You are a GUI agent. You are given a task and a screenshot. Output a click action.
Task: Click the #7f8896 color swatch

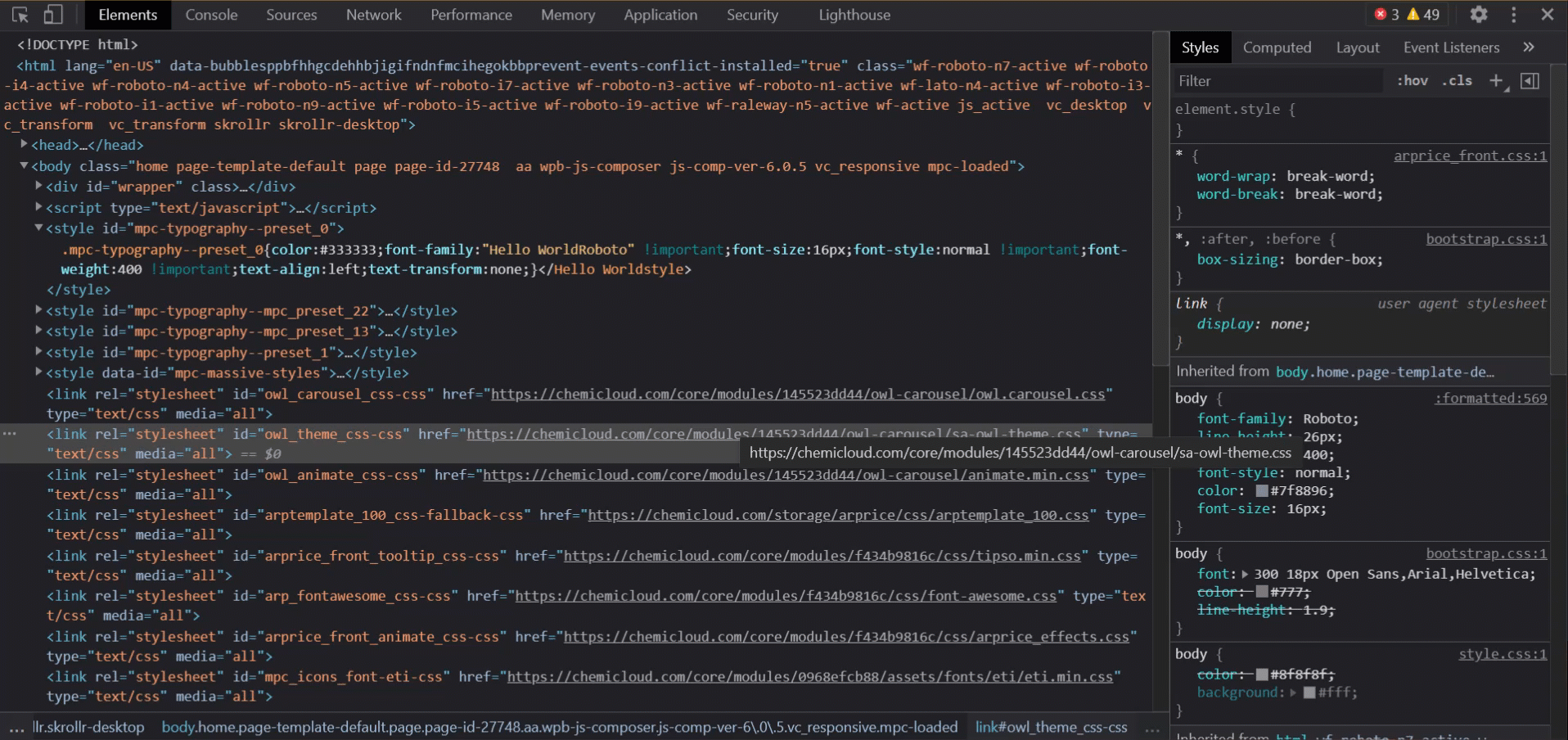1262,491
